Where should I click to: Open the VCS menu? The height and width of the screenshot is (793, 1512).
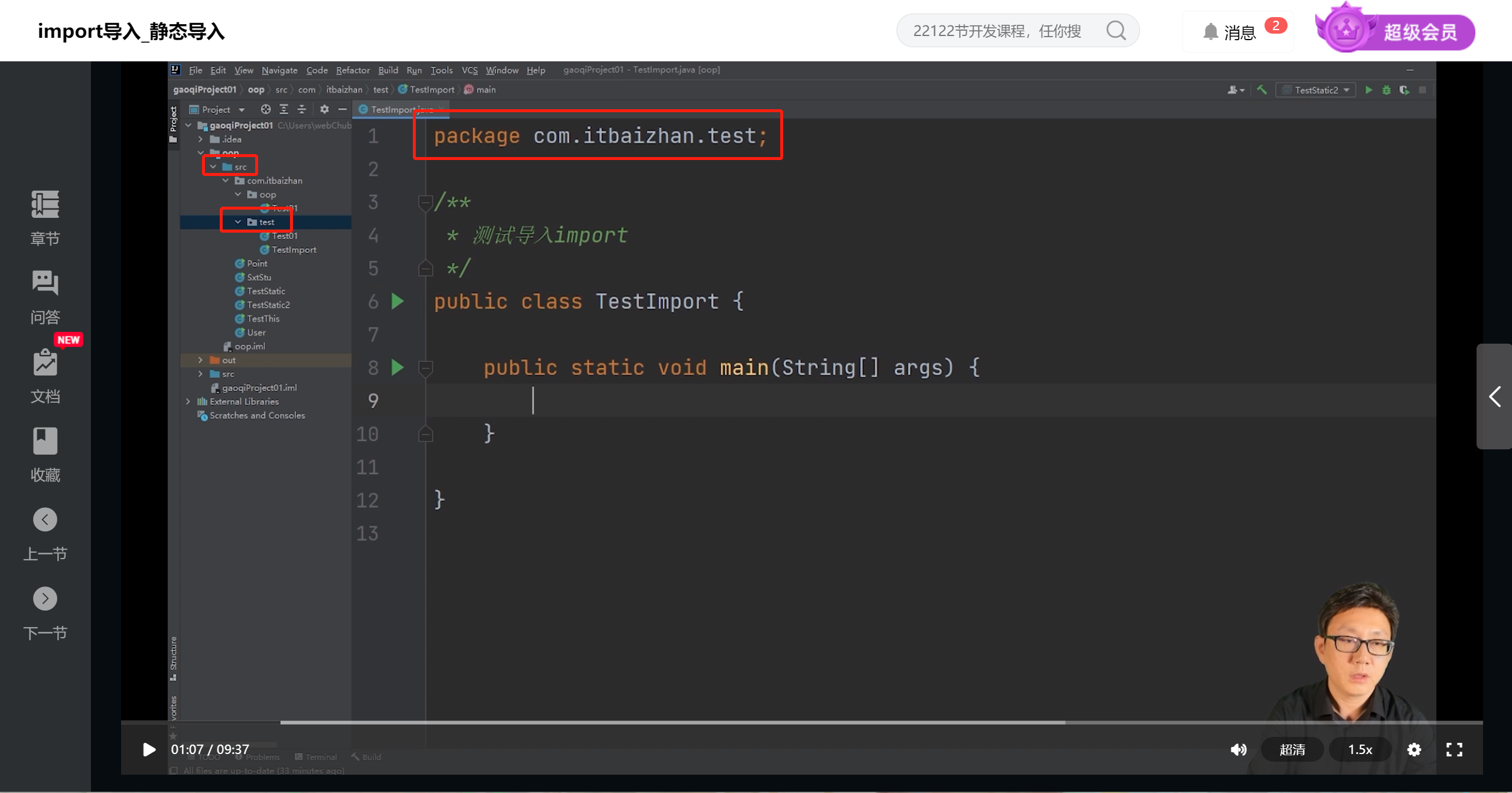[470, 70]
